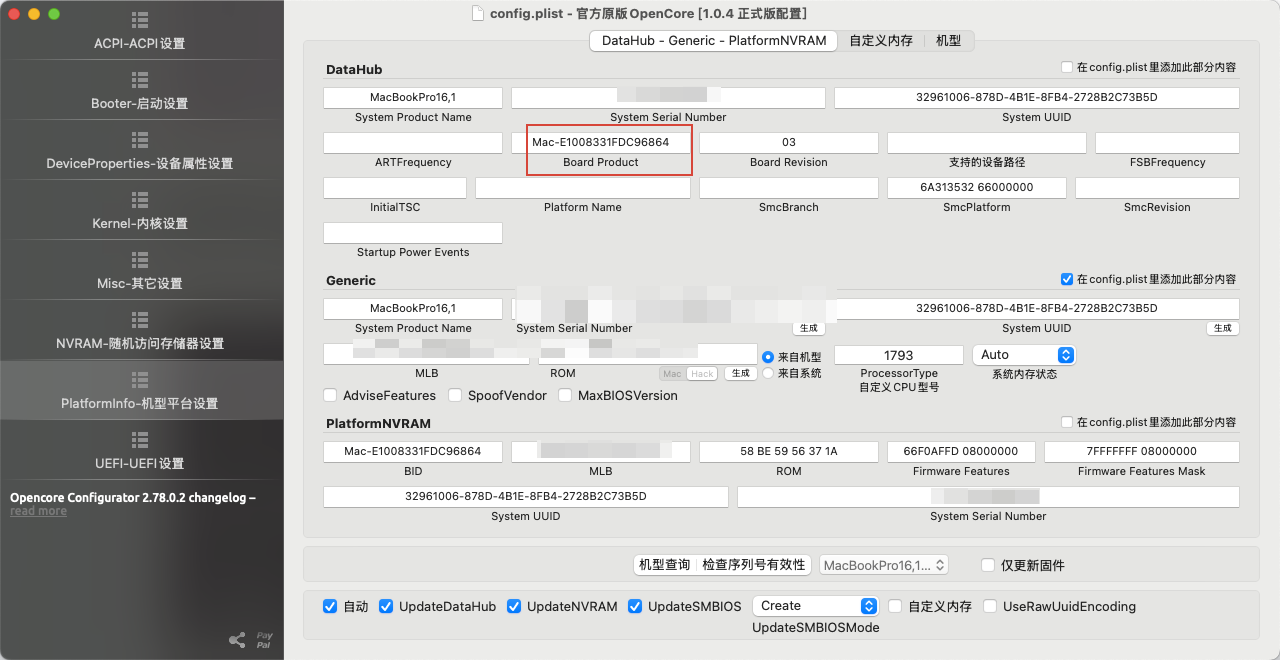The image size is (1280, 660).
Task: Select the NVRAM sidebar list icon
Action: pos(140,320)
